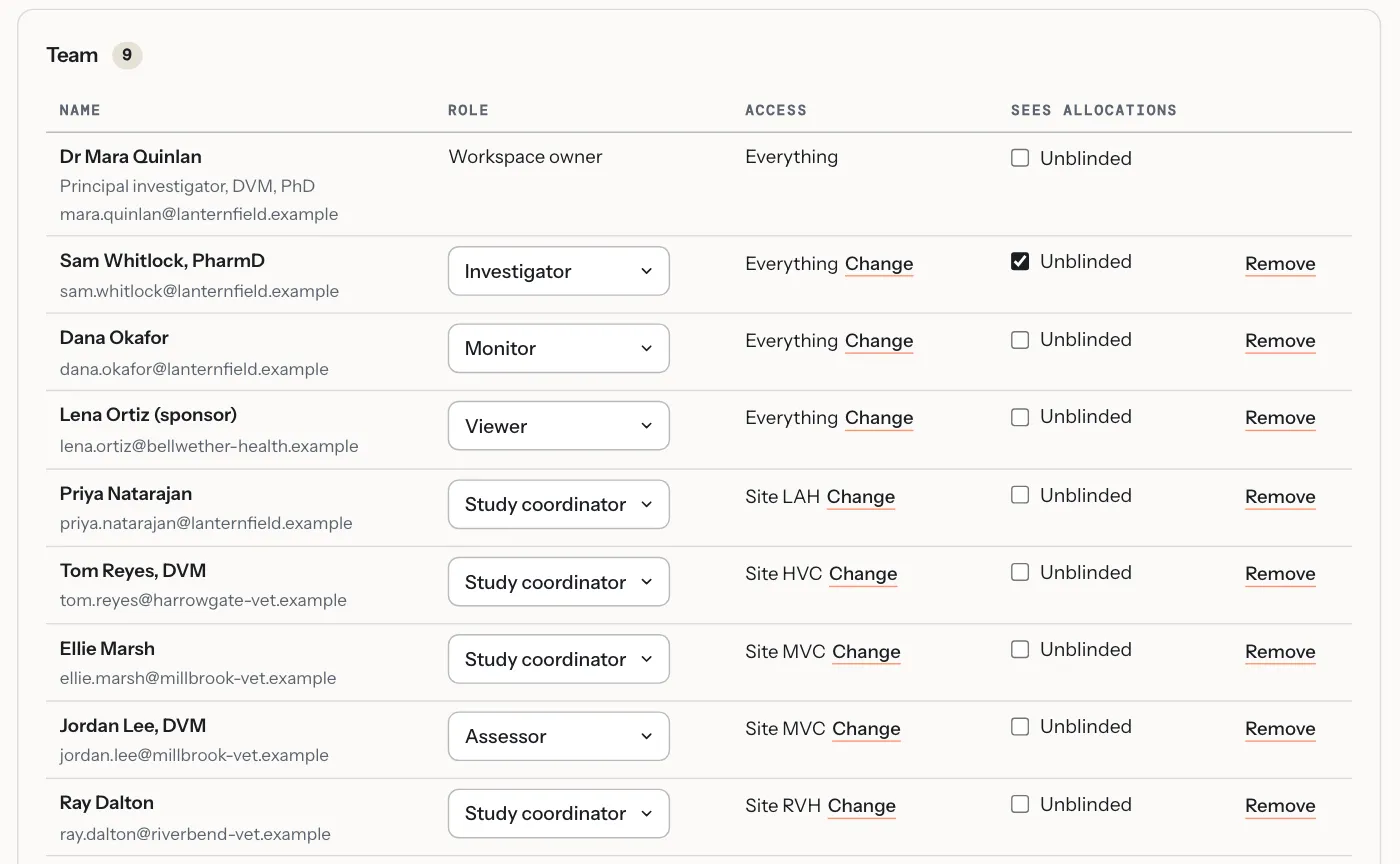The image size is (1400, 864).
Task: Check Unblinded for Lena Ortiz
Action: pos(1020,417)
